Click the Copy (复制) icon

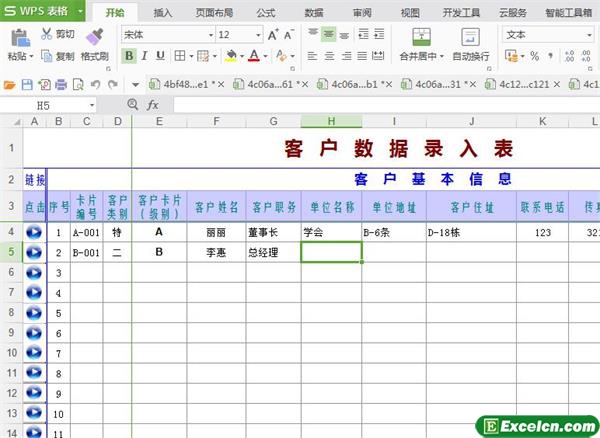[46, 56]
